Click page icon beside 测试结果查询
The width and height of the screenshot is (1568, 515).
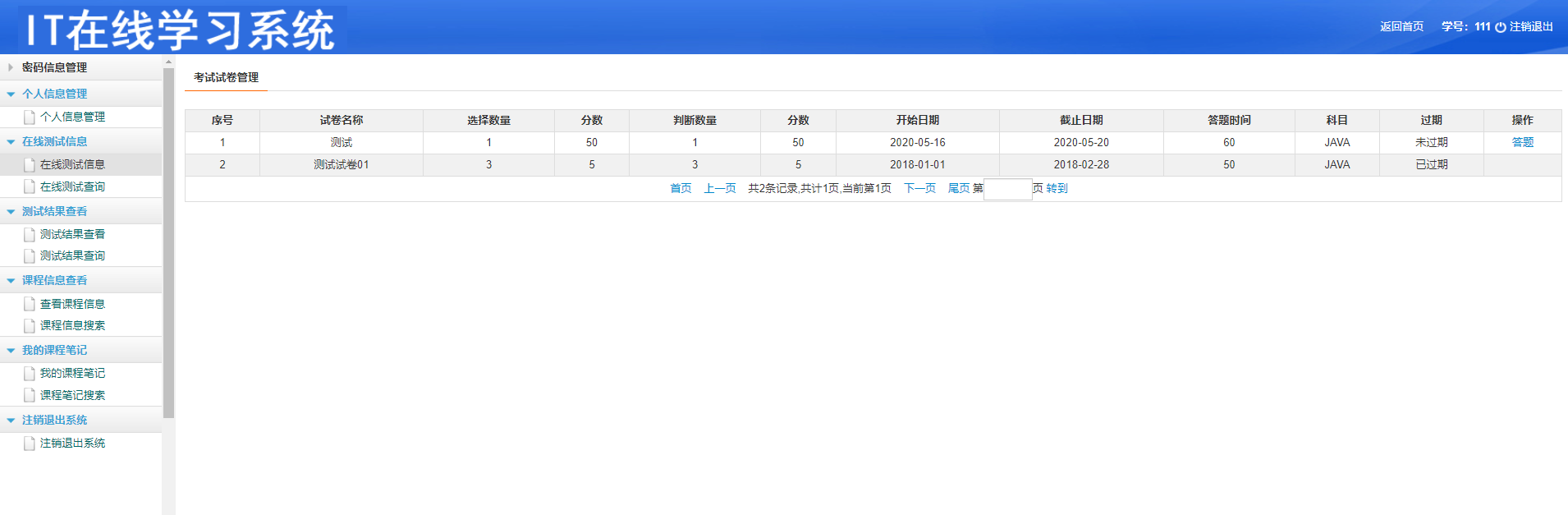point(30,256)
